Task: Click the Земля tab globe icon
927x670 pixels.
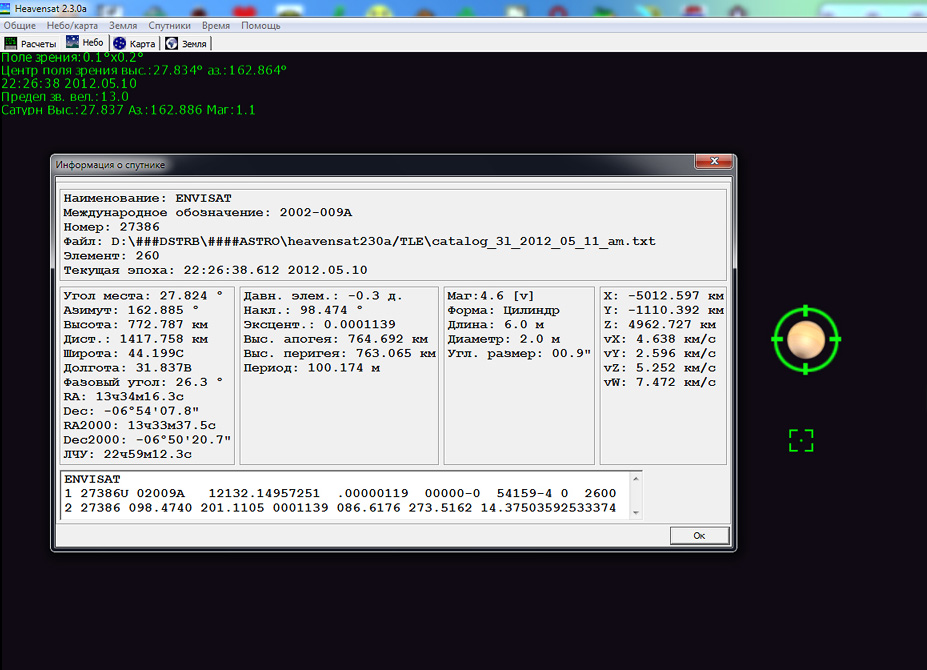Action: [x=172, y=44]
